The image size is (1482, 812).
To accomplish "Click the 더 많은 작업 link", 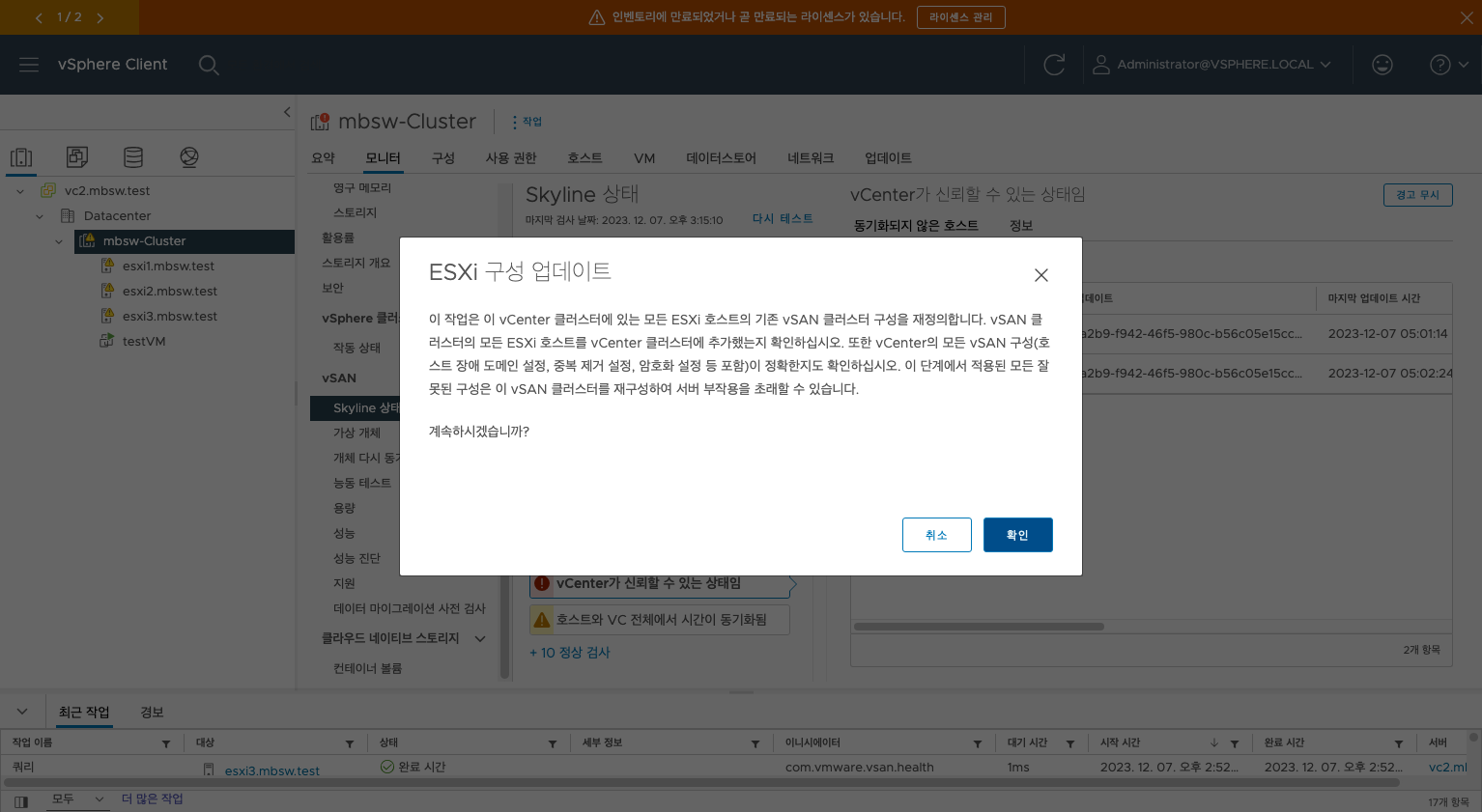I will (152, 798).
